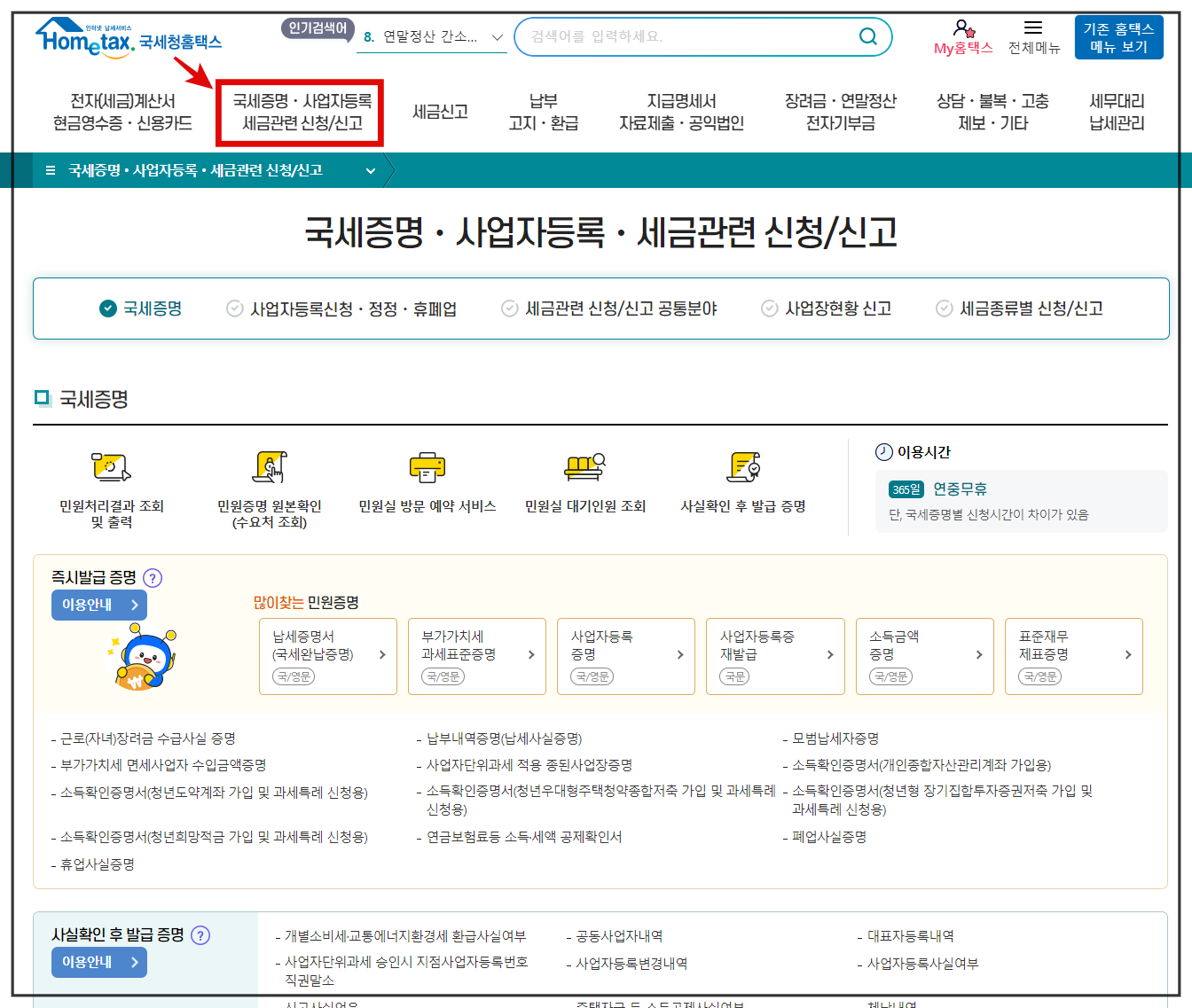This screenshot has height=1008, width=1192.
Task: Click the 민원실 대기인원 조회 icon
Action: (x=585, y=467)
